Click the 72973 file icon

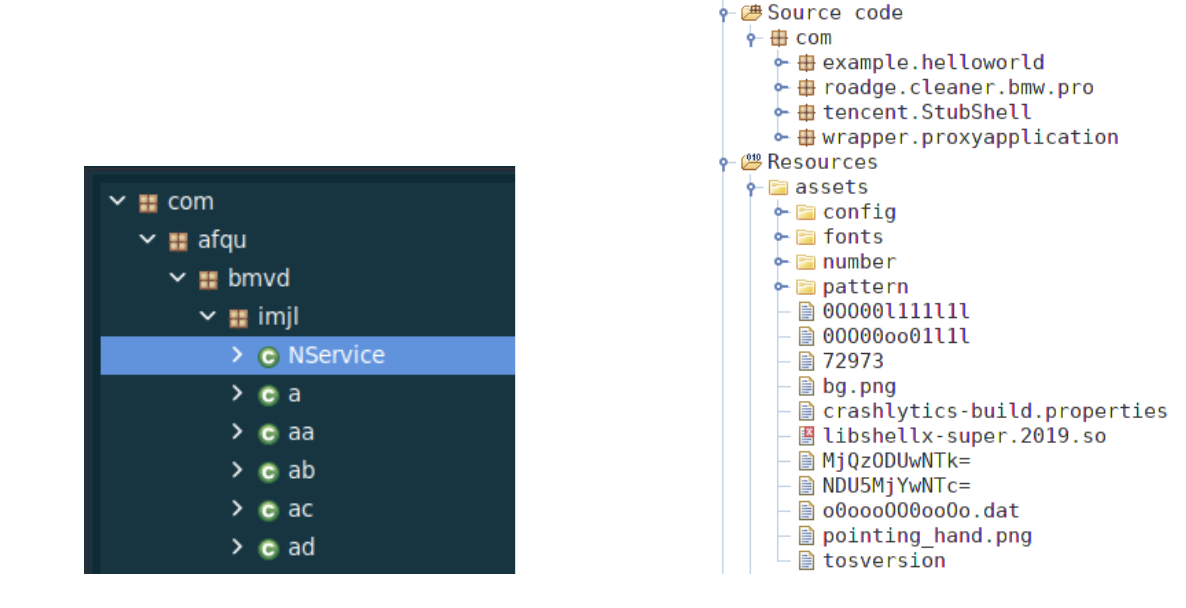tap(807, 361)
